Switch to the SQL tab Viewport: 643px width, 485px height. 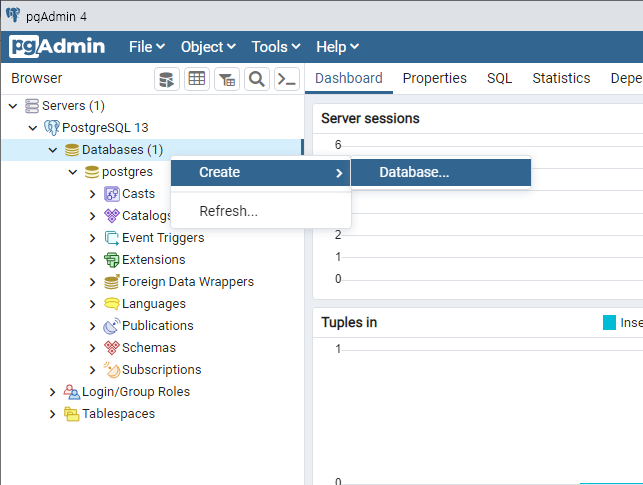coord(499,78)
